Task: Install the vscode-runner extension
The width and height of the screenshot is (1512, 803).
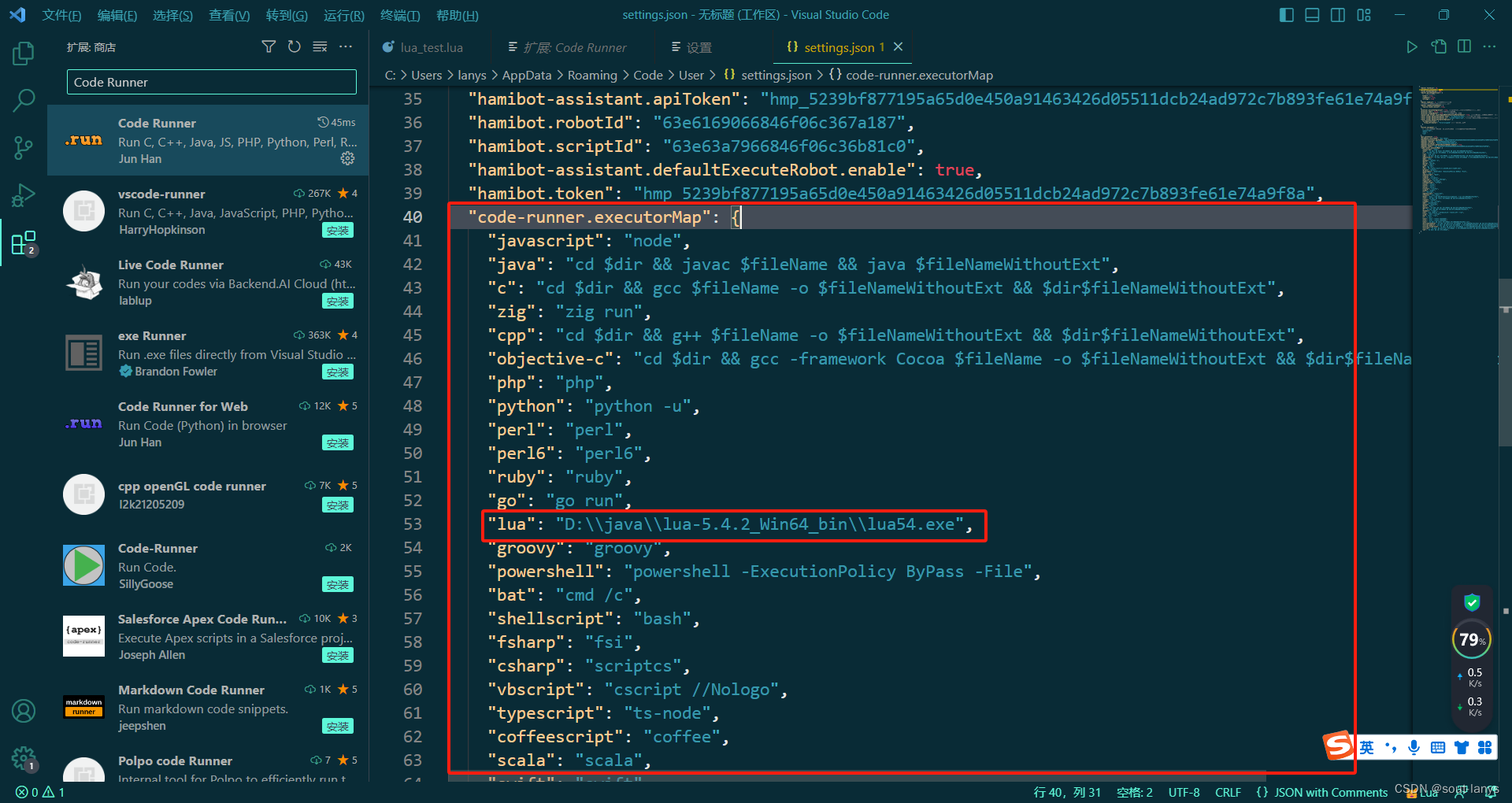Action: pos(338,230)
